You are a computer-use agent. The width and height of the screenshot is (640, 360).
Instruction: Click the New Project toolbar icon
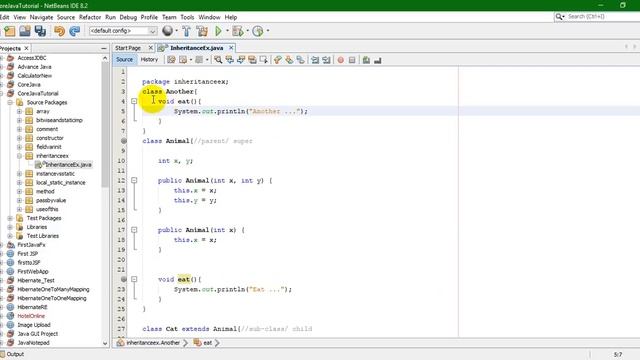(9, 31)
